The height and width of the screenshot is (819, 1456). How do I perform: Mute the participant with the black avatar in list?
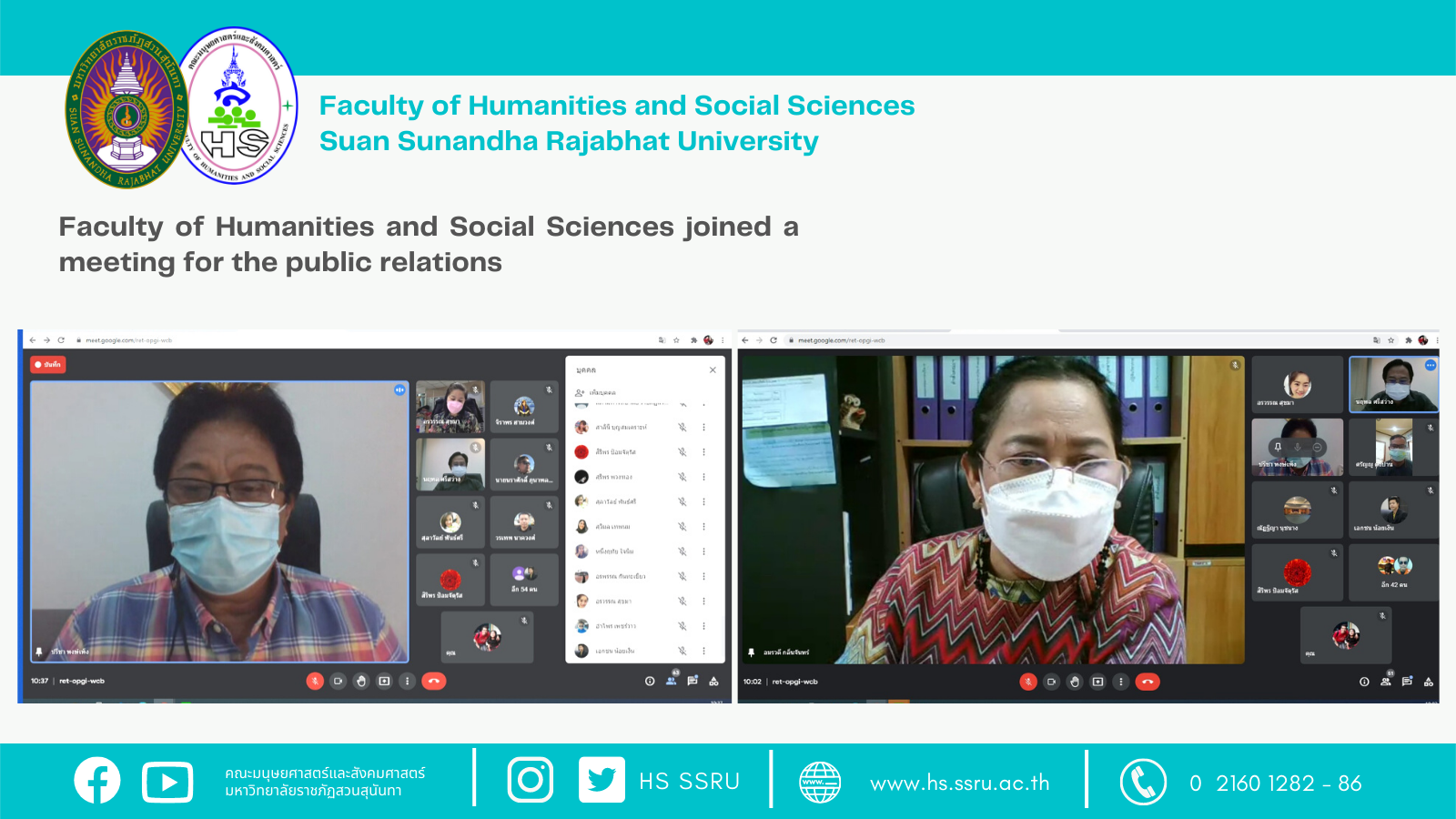682,476
